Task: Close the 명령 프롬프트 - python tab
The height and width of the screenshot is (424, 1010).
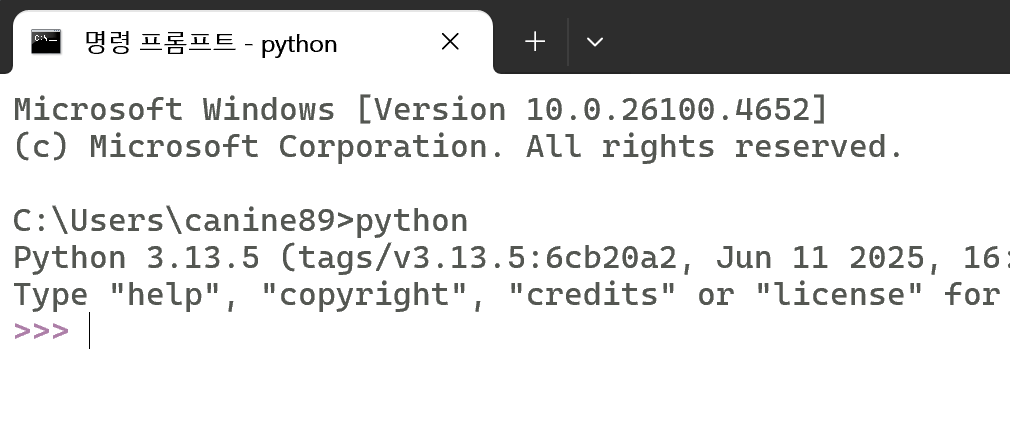Action: tap(450, 42)
